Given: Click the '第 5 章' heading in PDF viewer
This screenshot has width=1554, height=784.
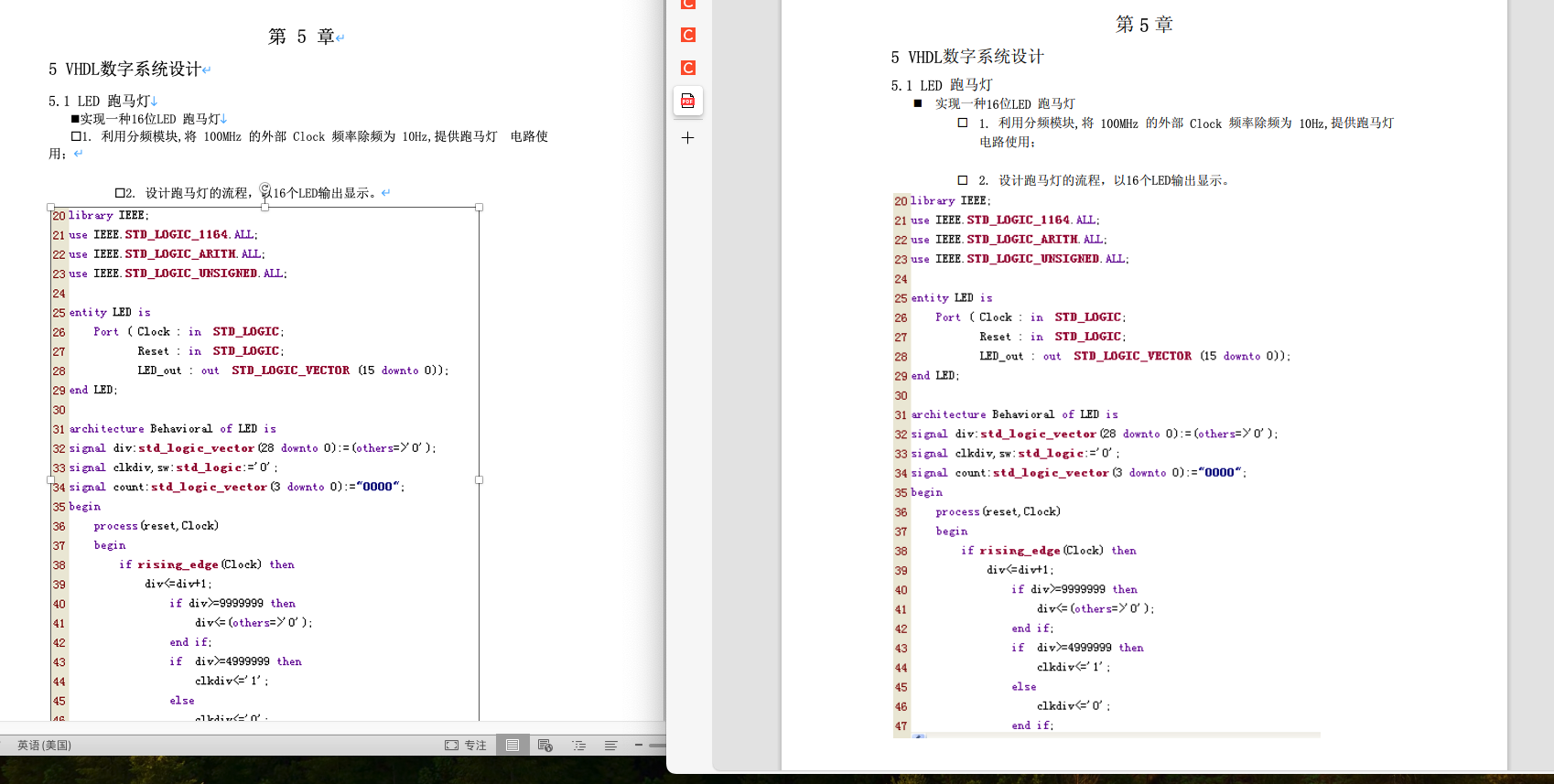Looking at the screenshot, I should pos(1144,25).
